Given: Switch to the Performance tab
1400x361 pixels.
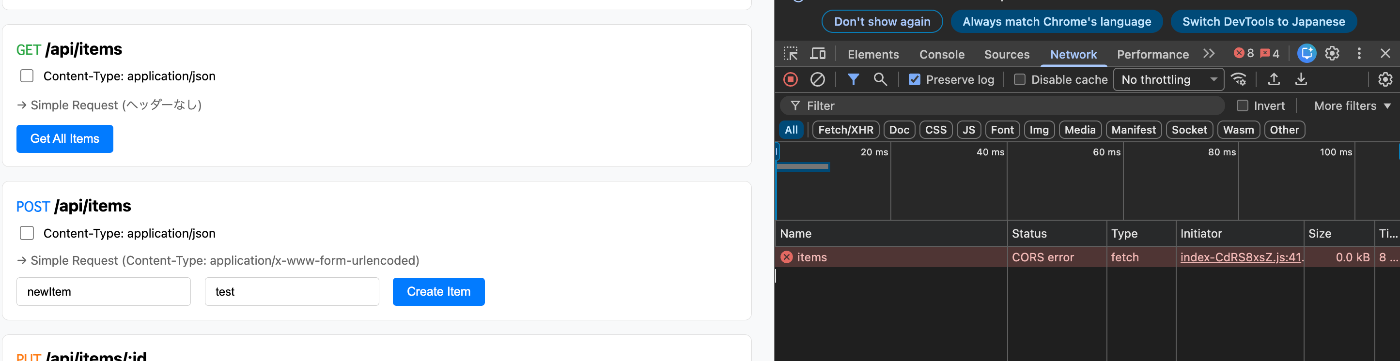Looking at the screenshot, I should pos(1153,54).
